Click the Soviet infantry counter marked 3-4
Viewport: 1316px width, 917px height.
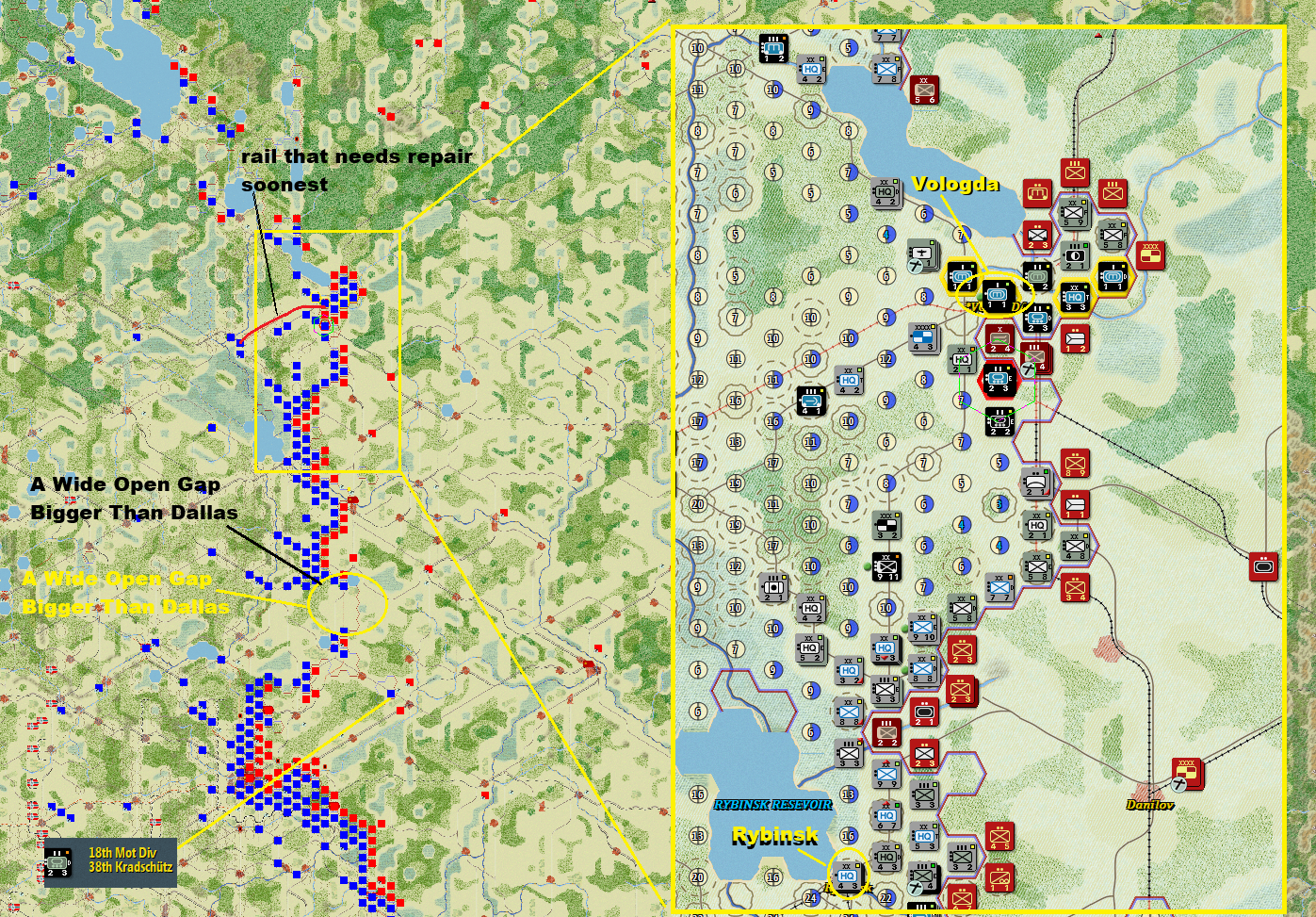click(1075, 587)
